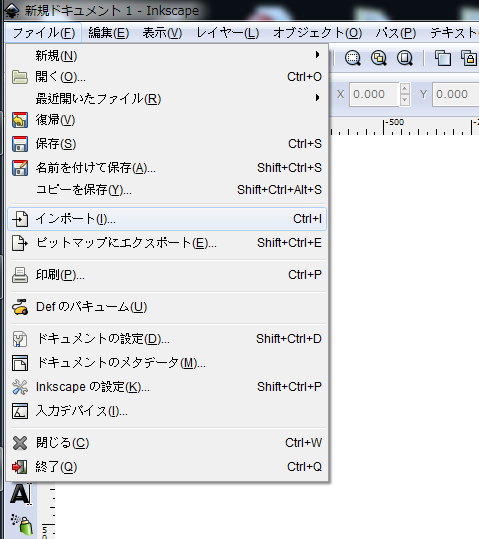Image resolution: width=479 pixels, height=539 pixels.
Task: Expand the 最近開いたファイル(R) submenu arrow
Action: coord(317,98)
